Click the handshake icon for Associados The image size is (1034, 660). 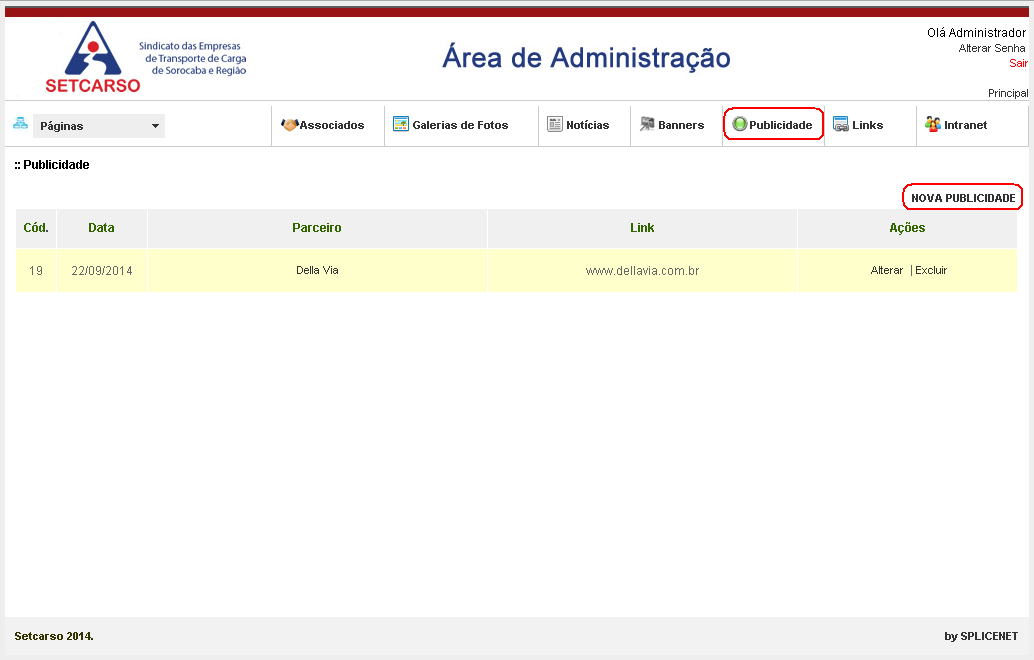tap(289, 125)
